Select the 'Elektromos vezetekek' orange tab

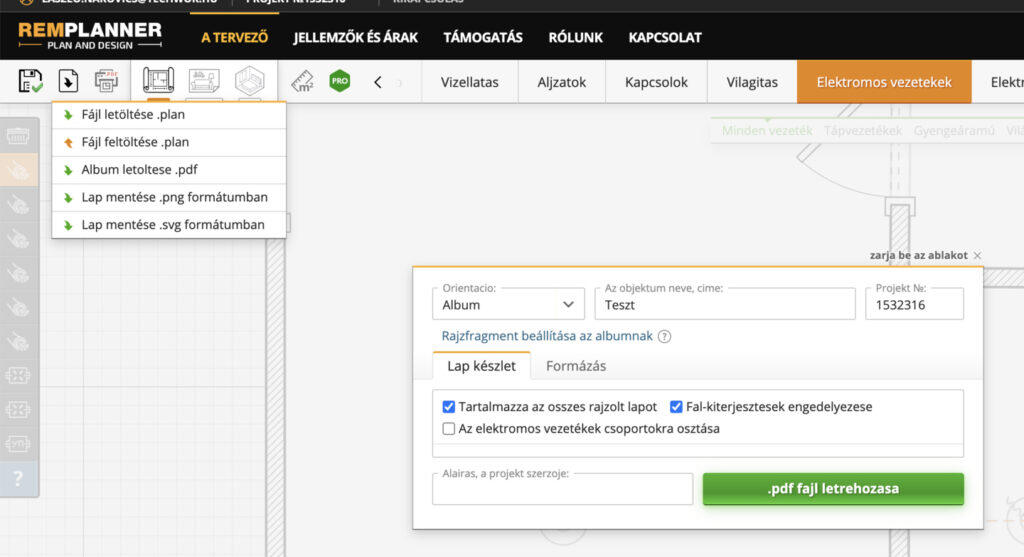pyautogui.click(x=884, y=82)
